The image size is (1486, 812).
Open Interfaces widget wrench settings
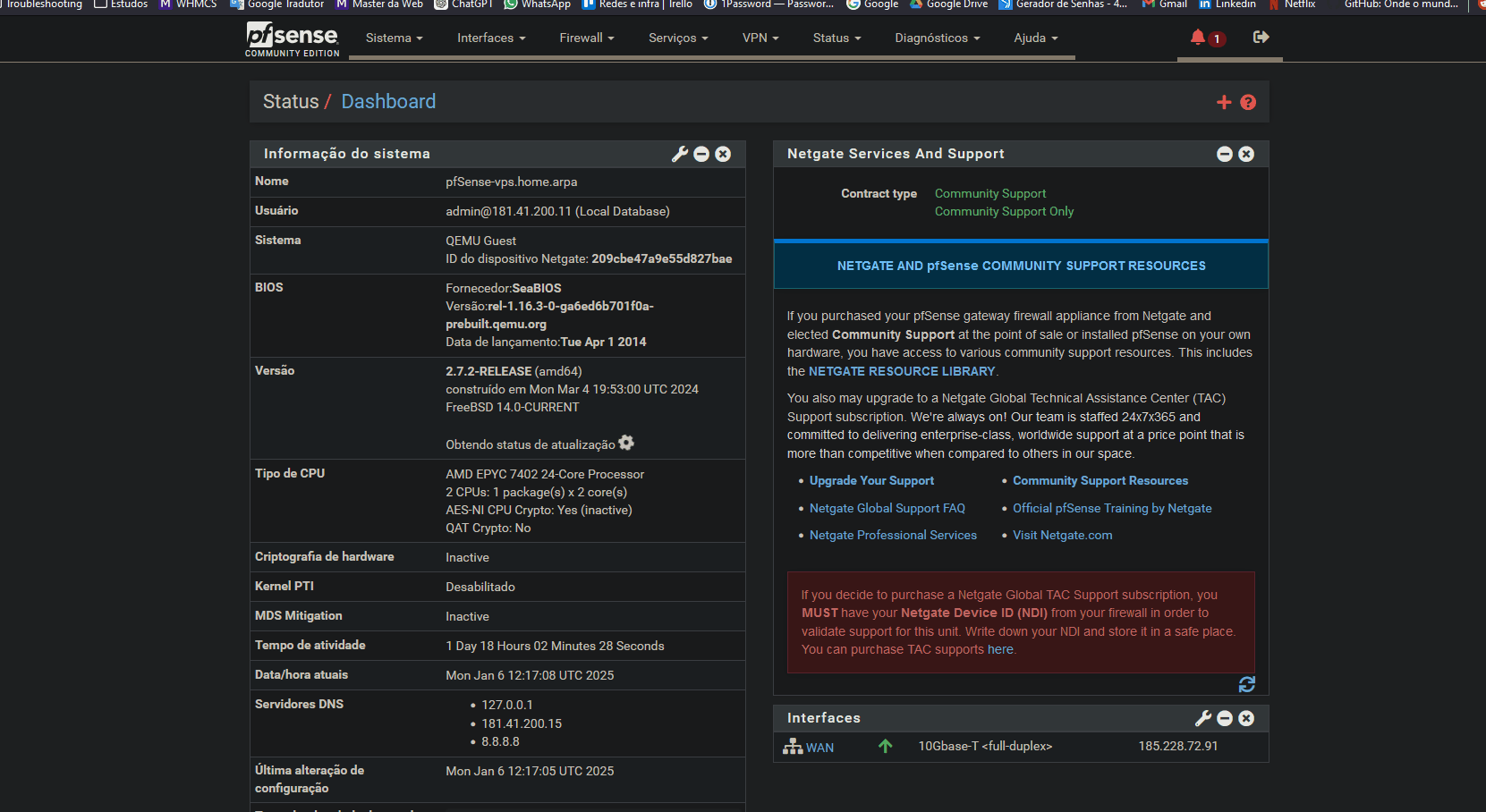pos(1203,718)
